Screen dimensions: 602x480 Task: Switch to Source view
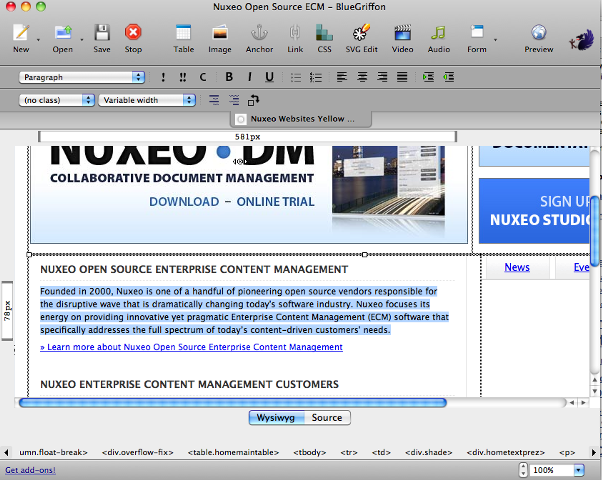pos(327,418)
